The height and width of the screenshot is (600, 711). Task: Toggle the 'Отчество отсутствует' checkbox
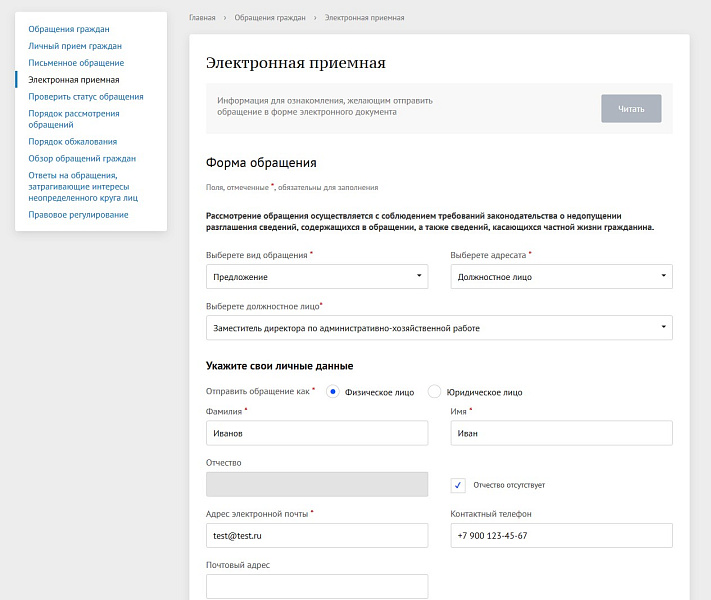click(x=458, y=485)
